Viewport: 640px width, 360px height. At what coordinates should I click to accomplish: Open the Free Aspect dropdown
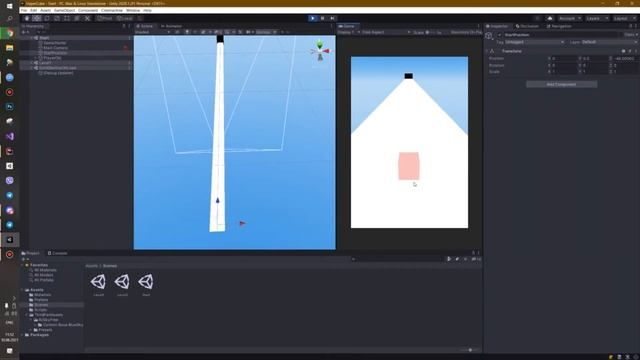[385, 32]
